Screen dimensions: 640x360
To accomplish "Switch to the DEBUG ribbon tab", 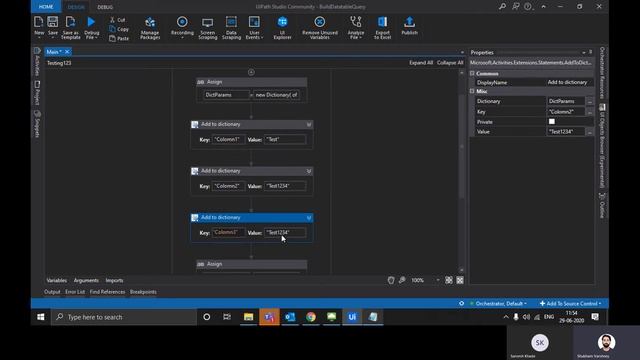I will [105, 7].
